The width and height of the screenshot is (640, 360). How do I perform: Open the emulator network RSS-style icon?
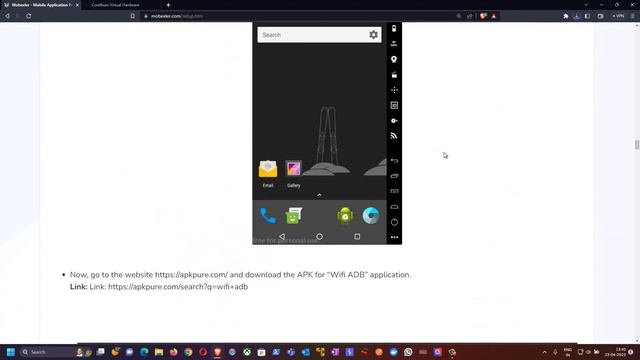(x=394, y=136)
